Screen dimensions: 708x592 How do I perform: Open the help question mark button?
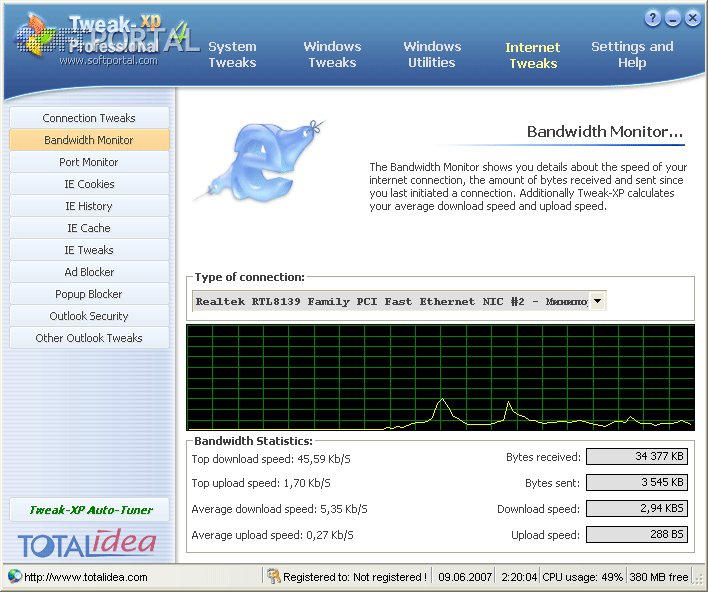(653, 18)
